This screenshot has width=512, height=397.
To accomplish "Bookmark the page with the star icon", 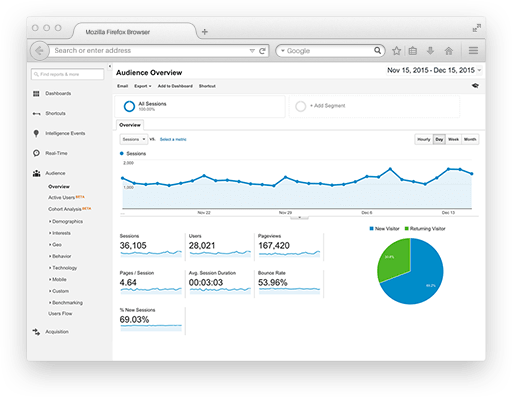I will point(396,51).
